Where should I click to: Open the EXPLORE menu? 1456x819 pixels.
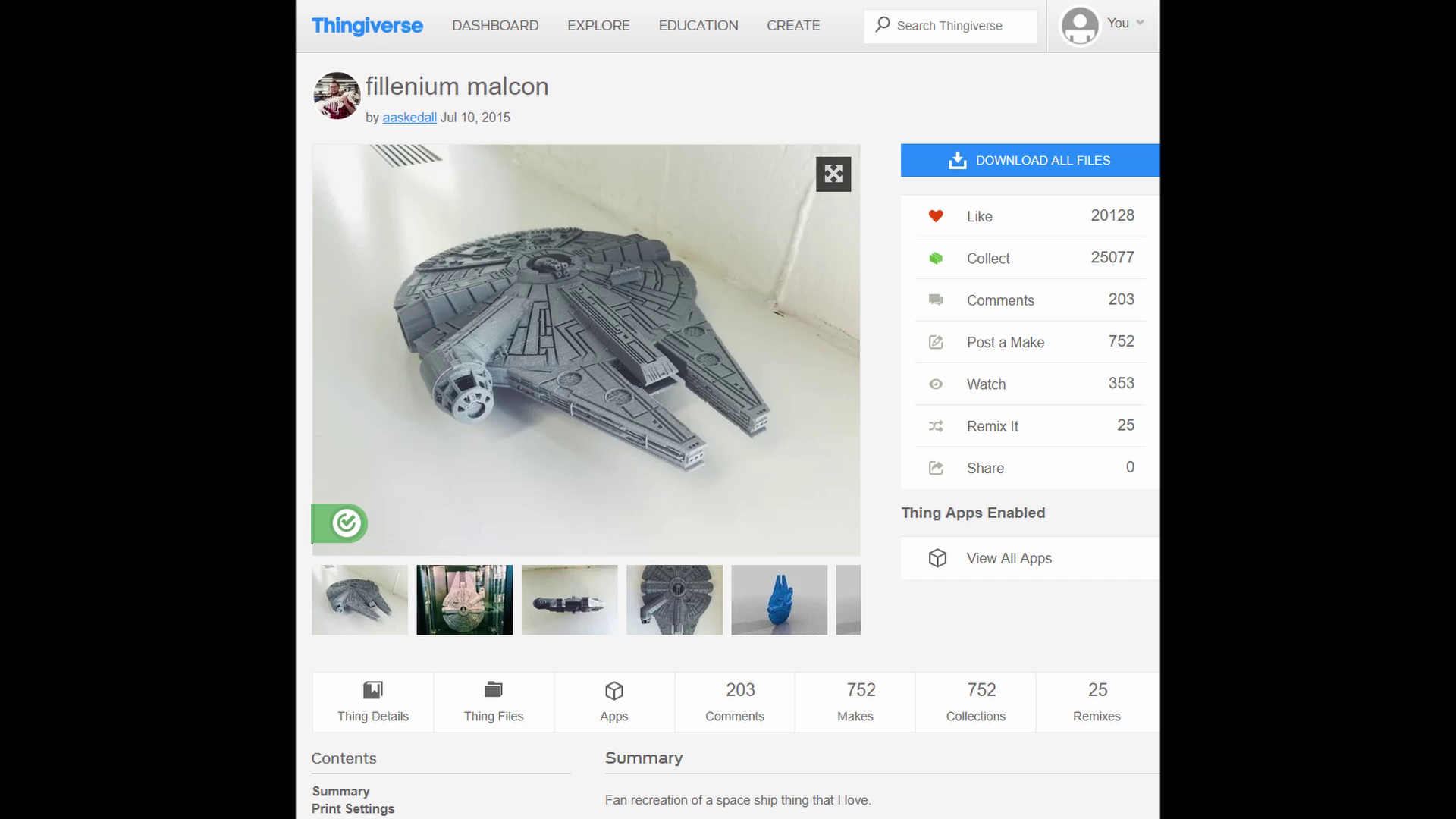pyautogui.click(x=598, y=26)
